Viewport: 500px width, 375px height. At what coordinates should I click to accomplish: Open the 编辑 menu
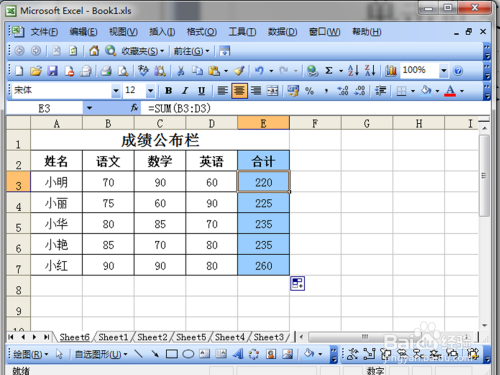(83, 32)
